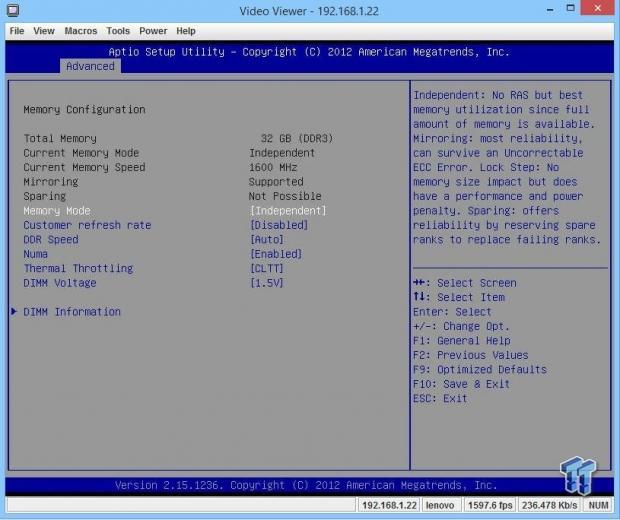620x520 pixels.
Task: Click the NUM lock indicator
Action: (x=598, y=505)
